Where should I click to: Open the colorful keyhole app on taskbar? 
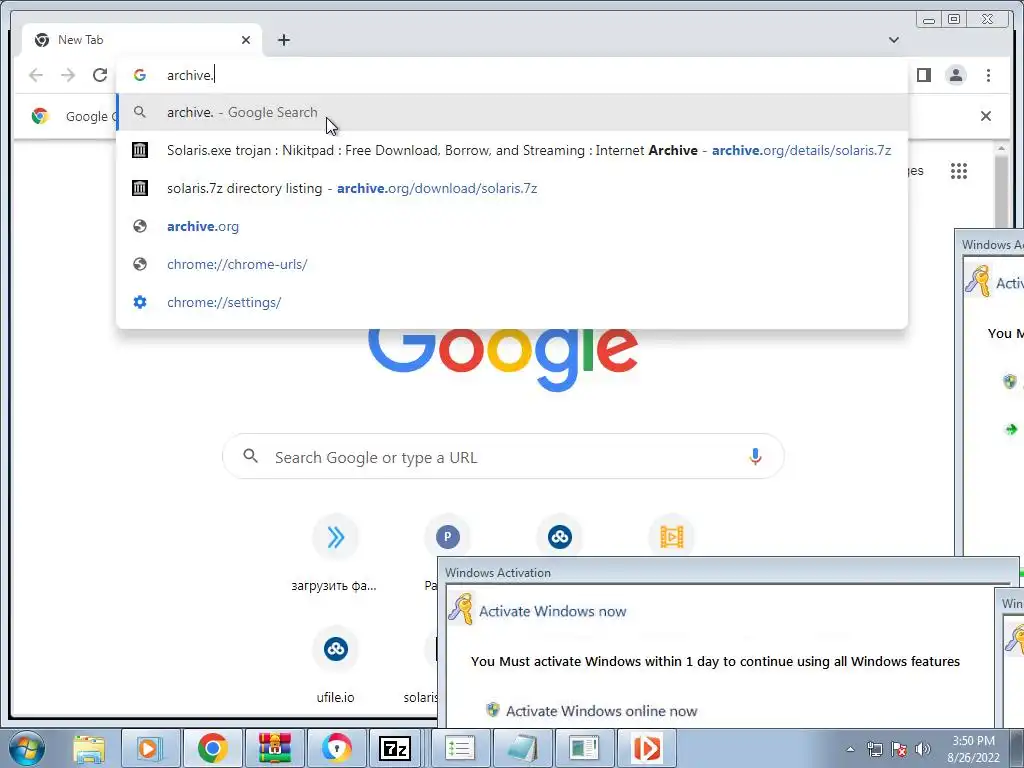336,748
